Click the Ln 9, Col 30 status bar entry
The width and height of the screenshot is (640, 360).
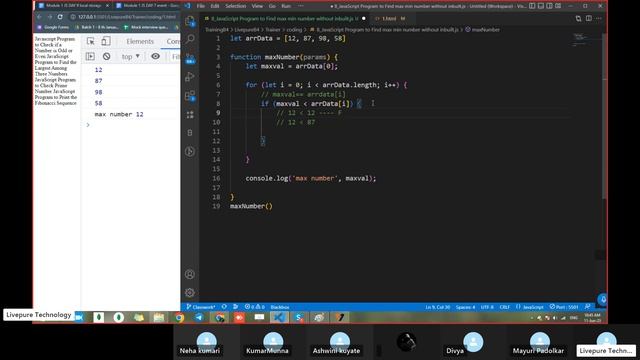(438, 307)
